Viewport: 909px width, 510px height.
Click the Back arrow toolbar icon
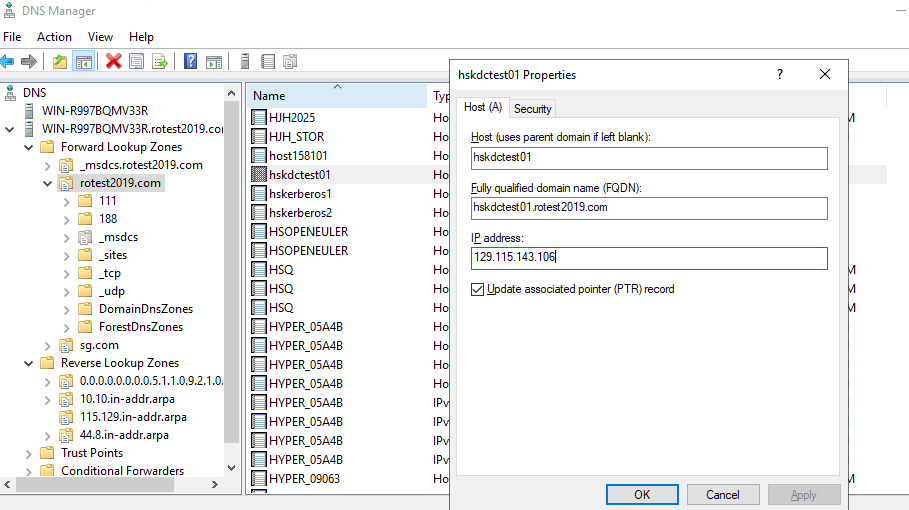click(8, 61)
